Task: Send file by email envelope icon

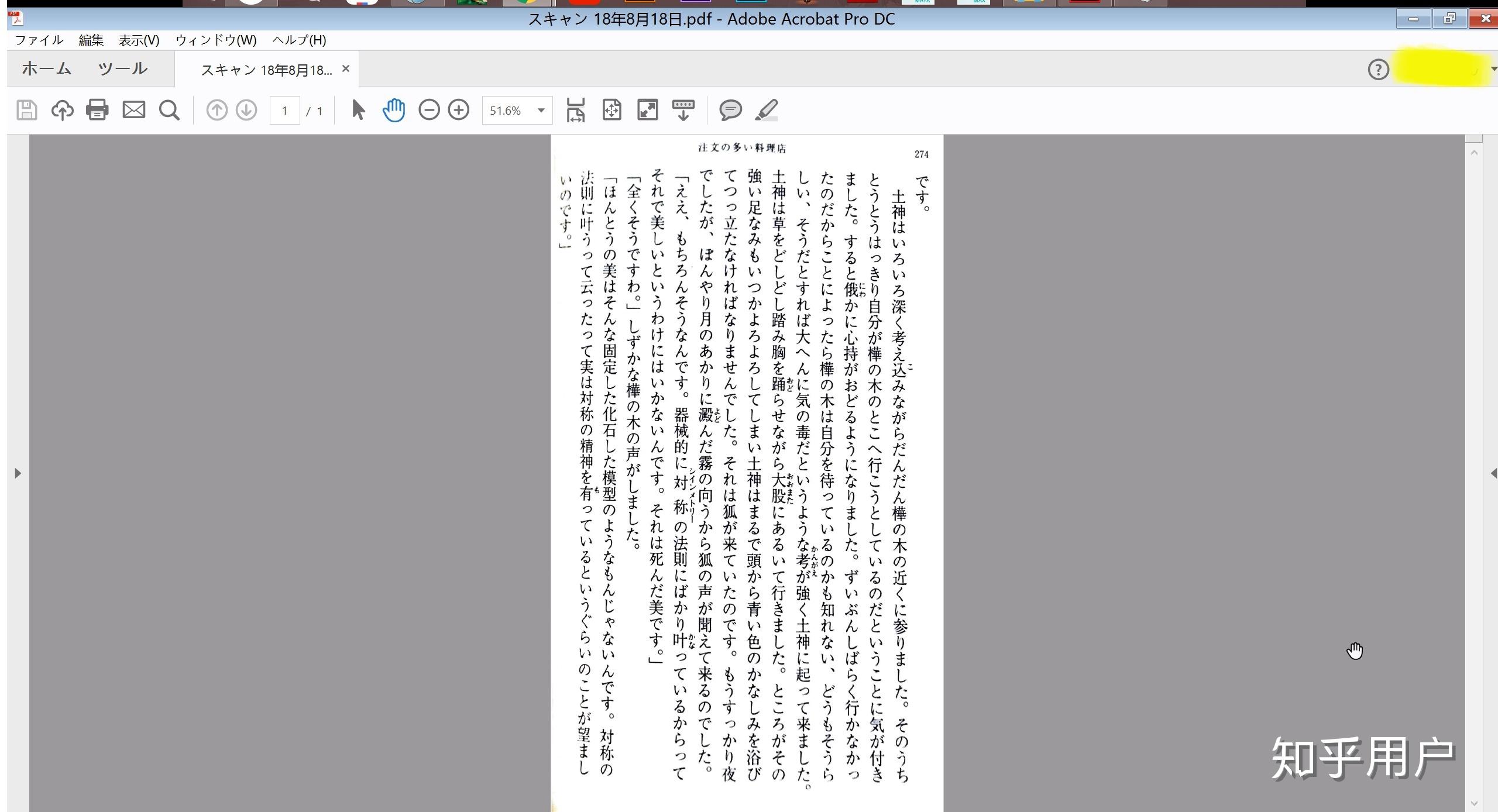Action: [133, 110]
